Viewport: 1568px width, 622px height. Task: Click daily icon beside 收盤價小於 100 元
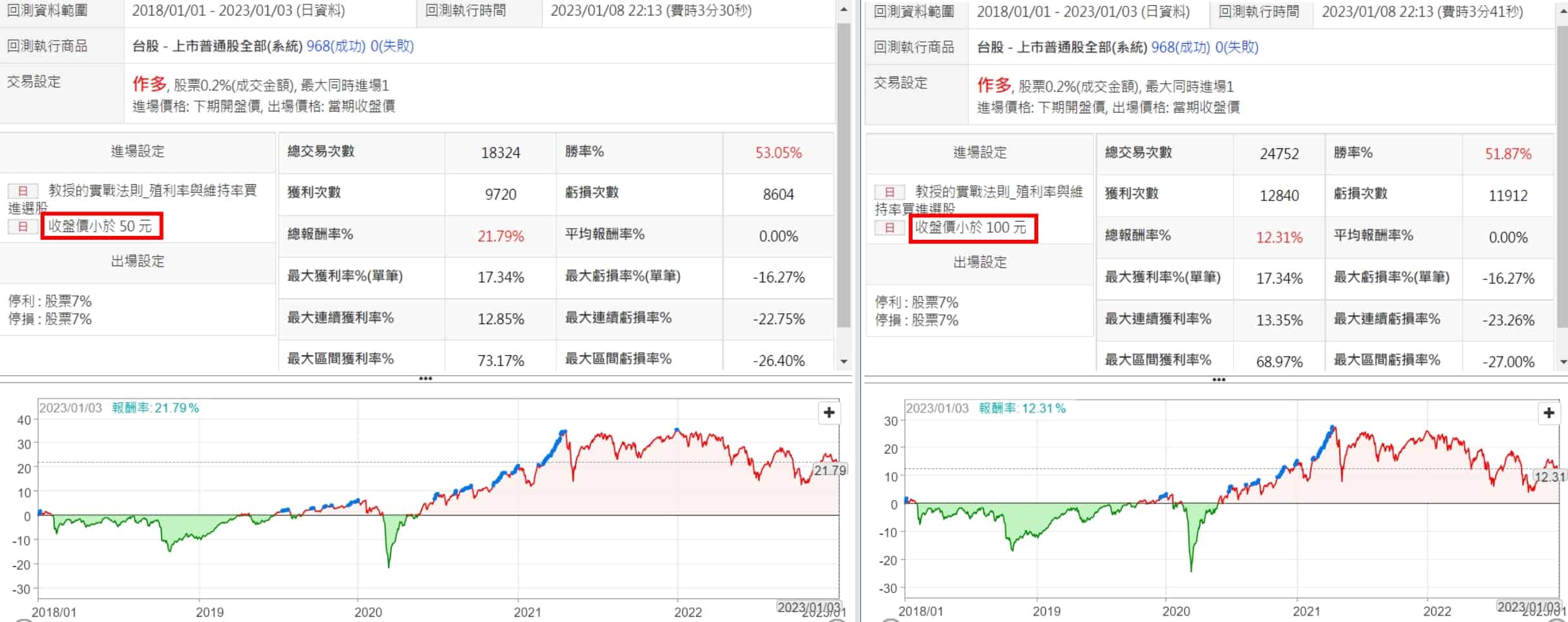[889, 228]
